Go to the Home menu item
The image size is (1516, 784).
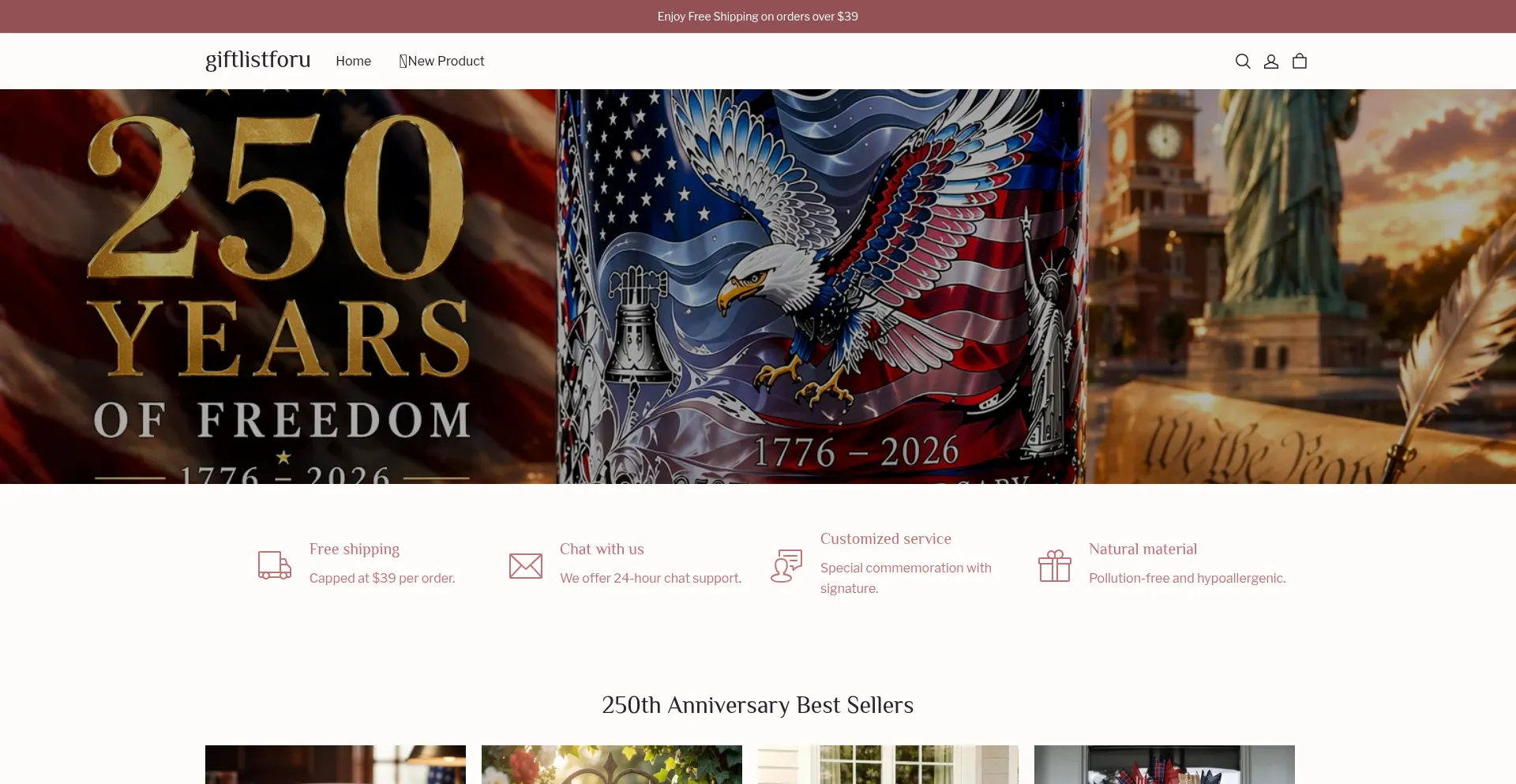(353, 61)
